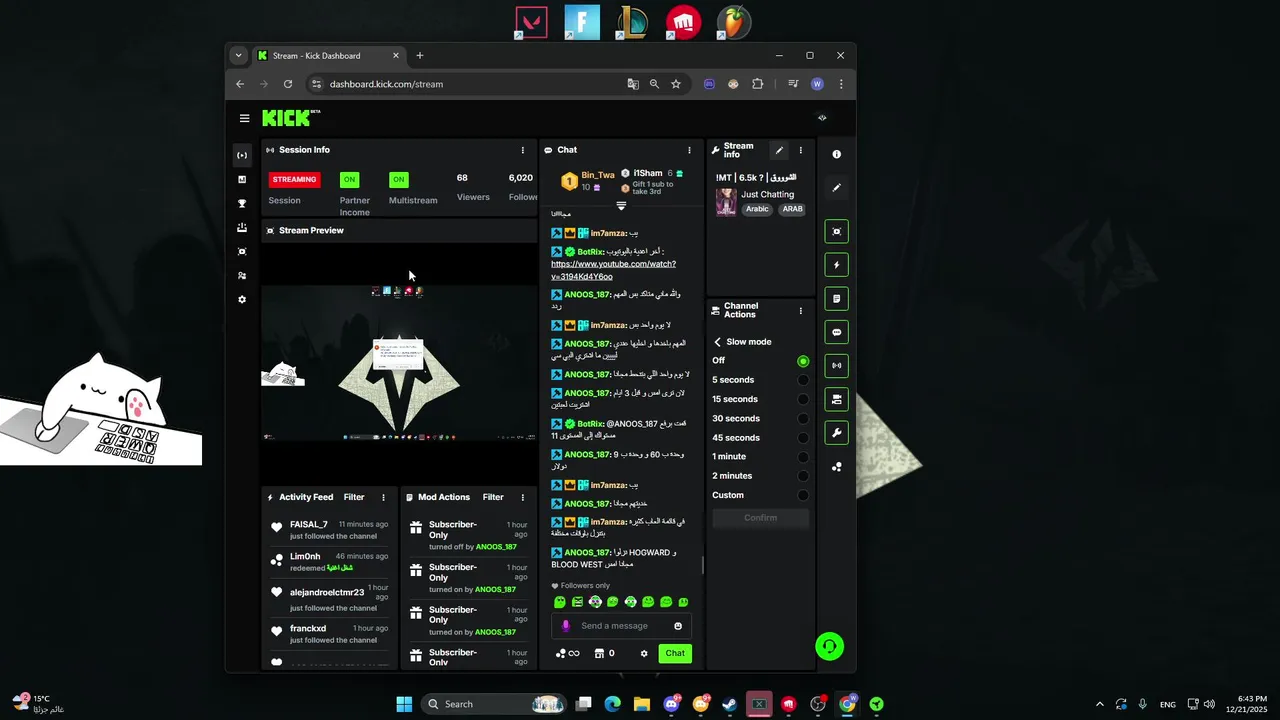
Task: Open Stream info three-dot menu
Action: coord(800,150)
